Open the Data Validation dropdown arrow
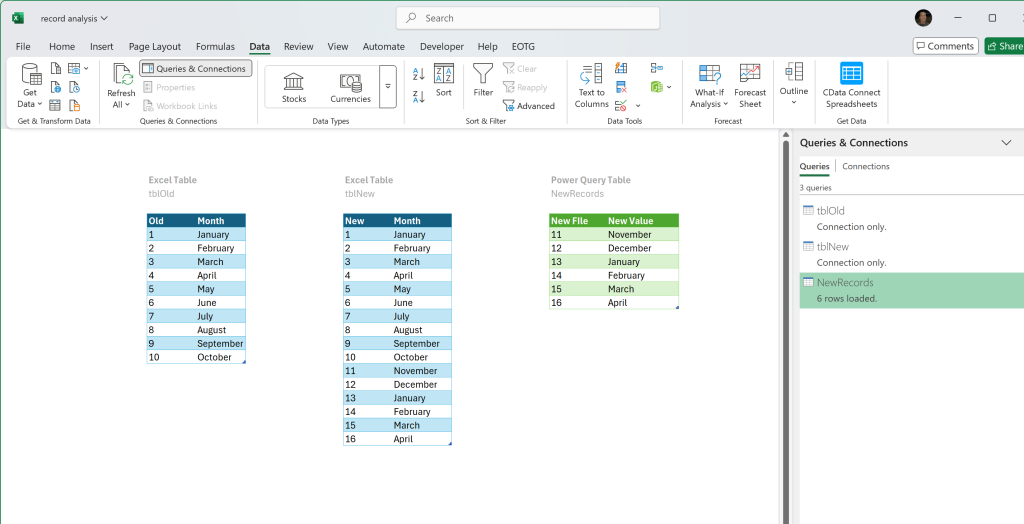 click(638, 106)
